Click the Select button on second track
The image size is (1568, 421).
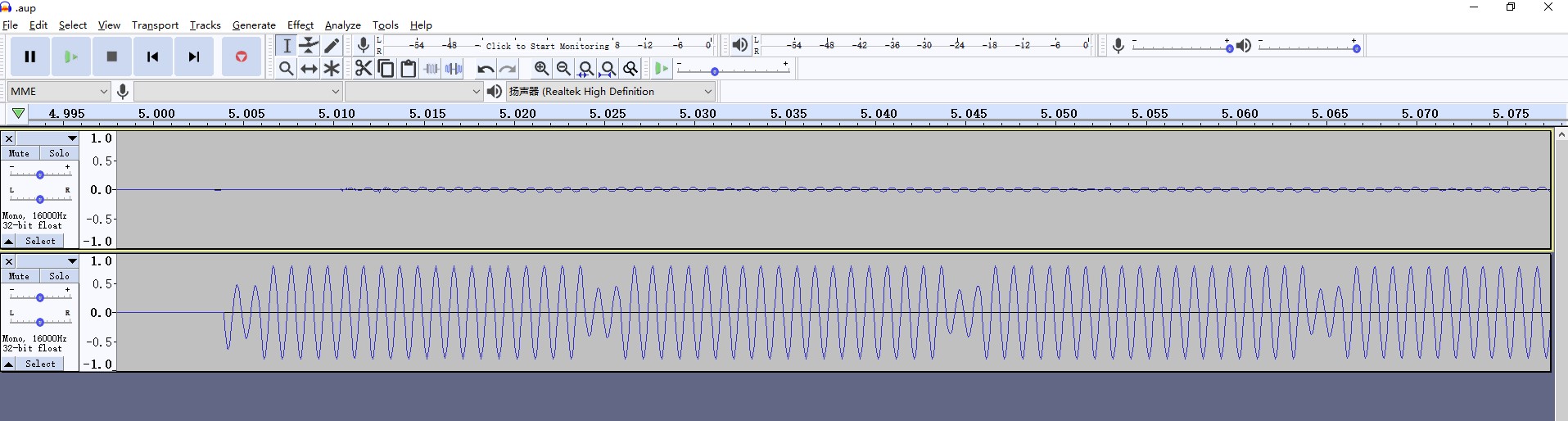[40, 364]
